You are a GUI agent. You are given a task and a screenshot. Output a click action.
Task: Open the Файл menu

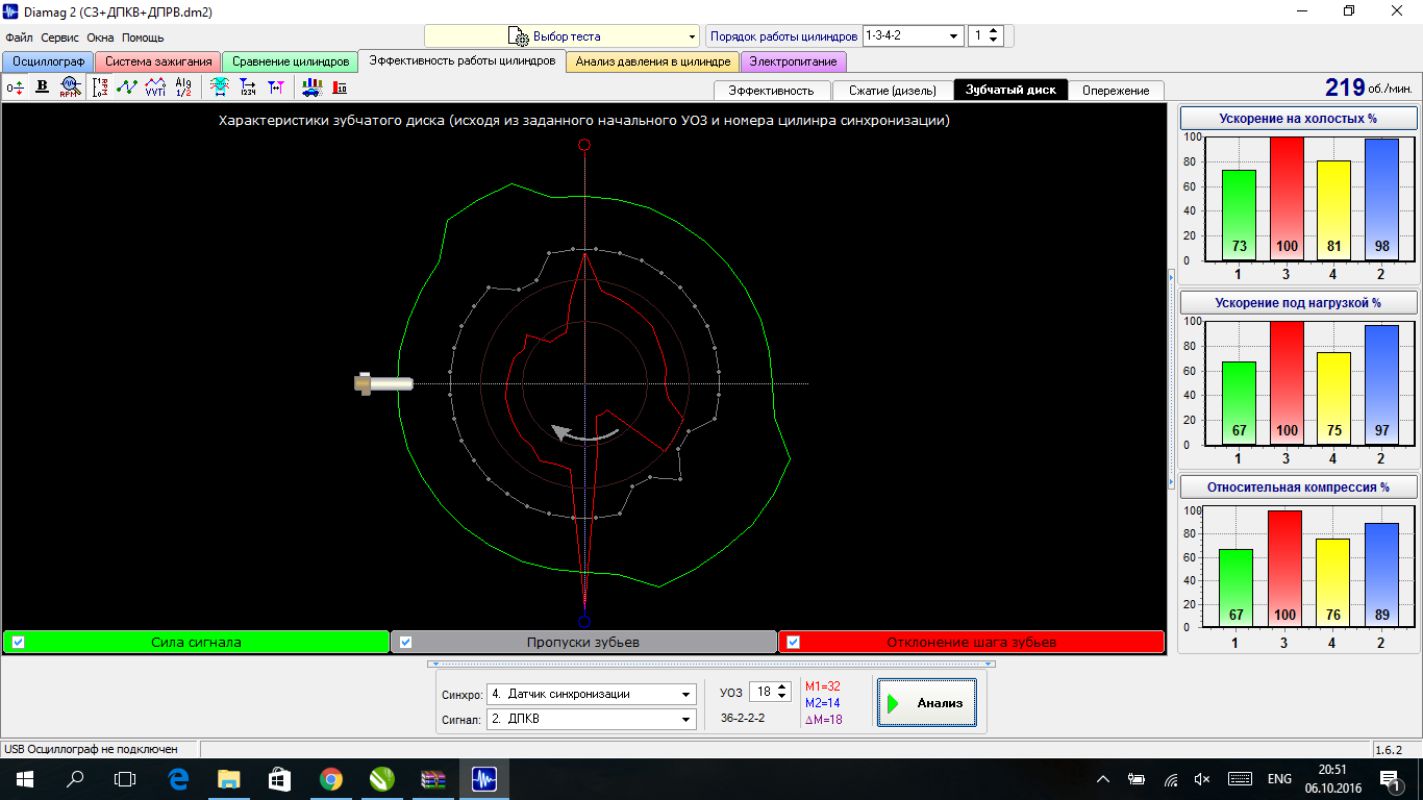tap(19, 37)
